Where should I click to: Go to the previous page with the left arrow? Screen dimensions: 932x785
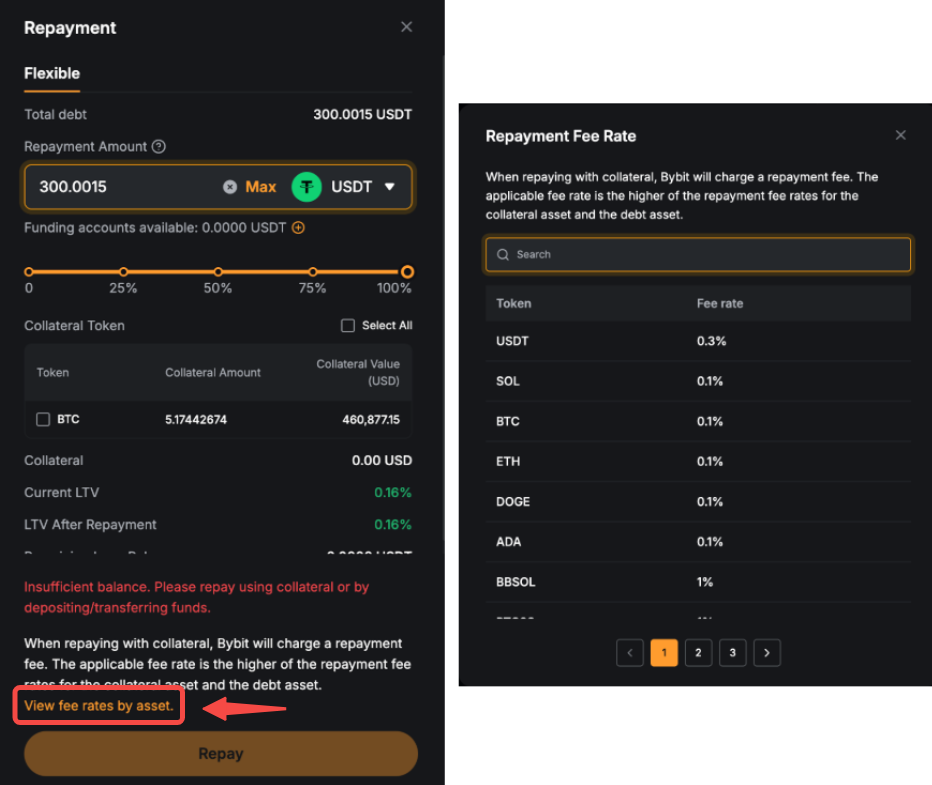[630, 653]
